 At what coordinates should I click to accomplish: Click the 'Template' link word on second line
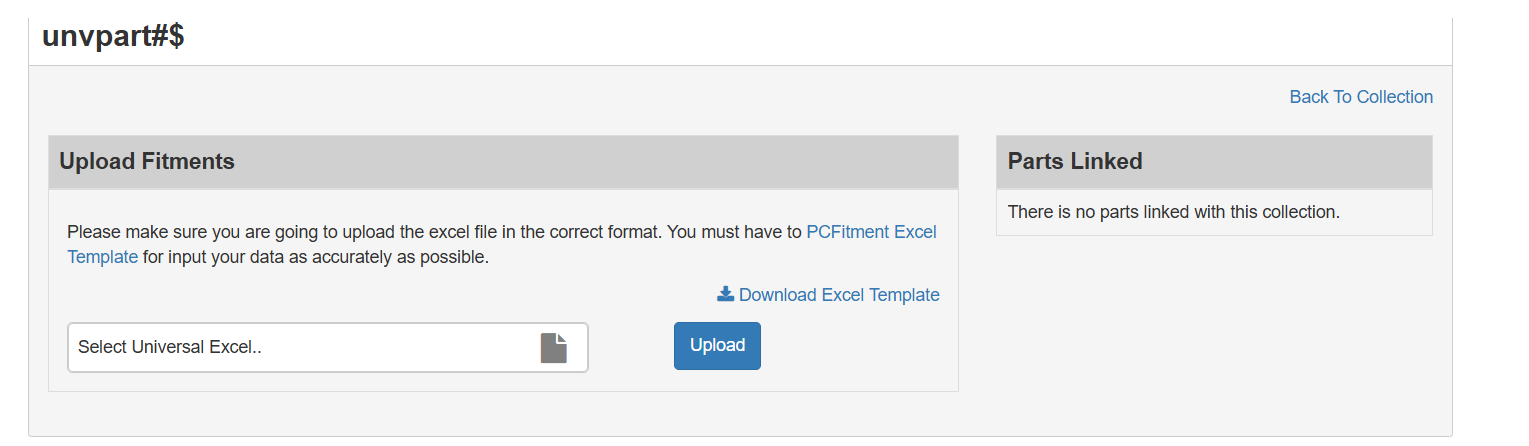[x=102, y=257]
